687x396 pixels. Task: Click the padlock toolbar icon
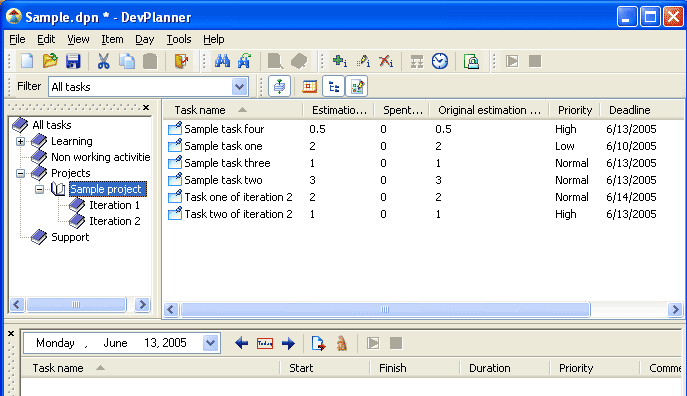pos(471,61)
